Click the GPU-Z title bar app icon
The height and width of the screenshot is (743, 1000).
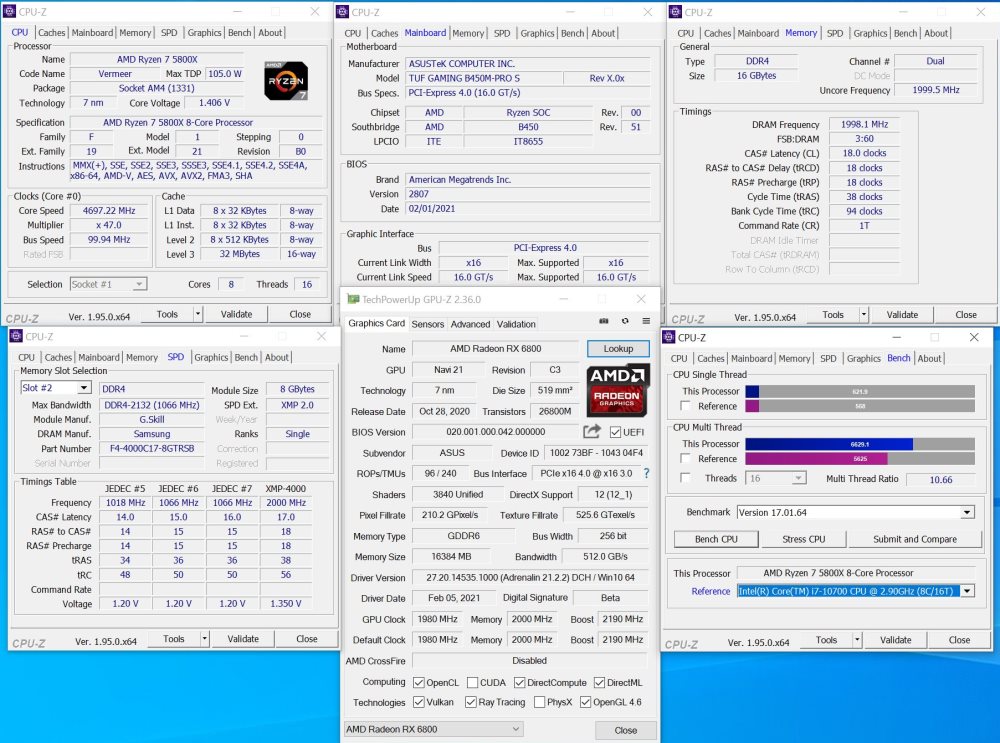pyautogui.click(x=353, y=299)
